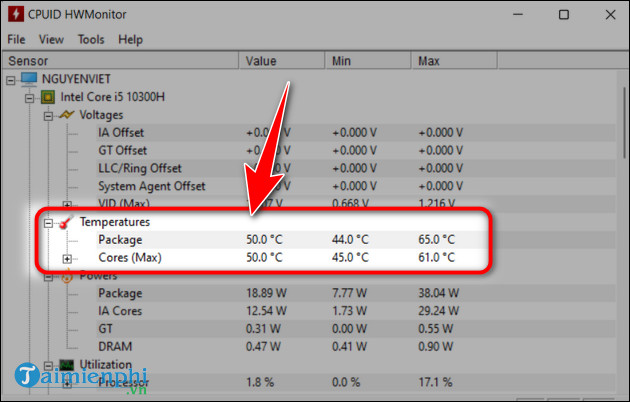Click the Intel Core i5 CPU chip icon
Screen dimensions: 630x402
[x=48, y=97]
